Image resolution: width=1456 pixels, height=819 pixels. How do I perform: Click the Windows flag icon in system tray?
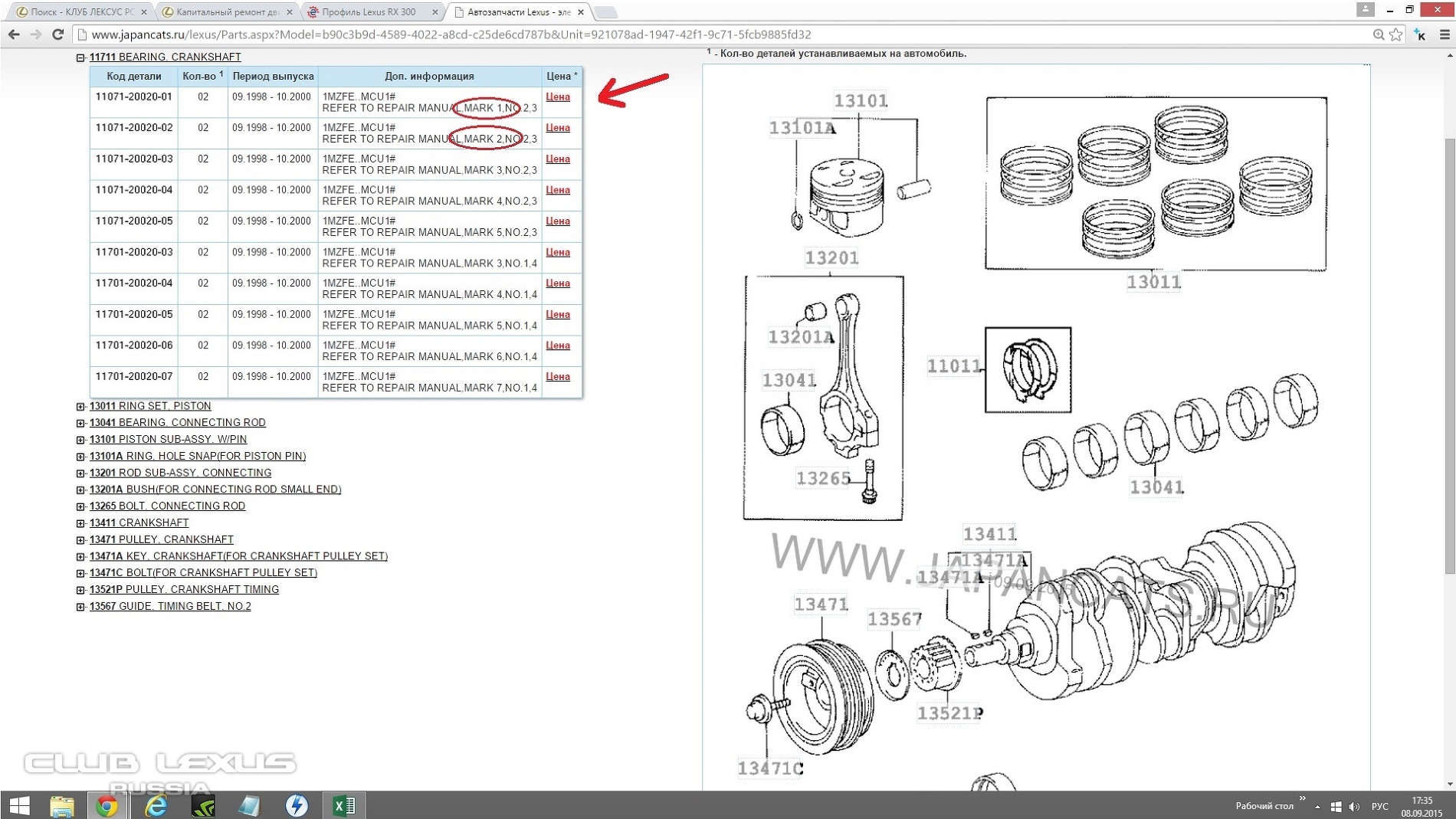[1336, 806]
